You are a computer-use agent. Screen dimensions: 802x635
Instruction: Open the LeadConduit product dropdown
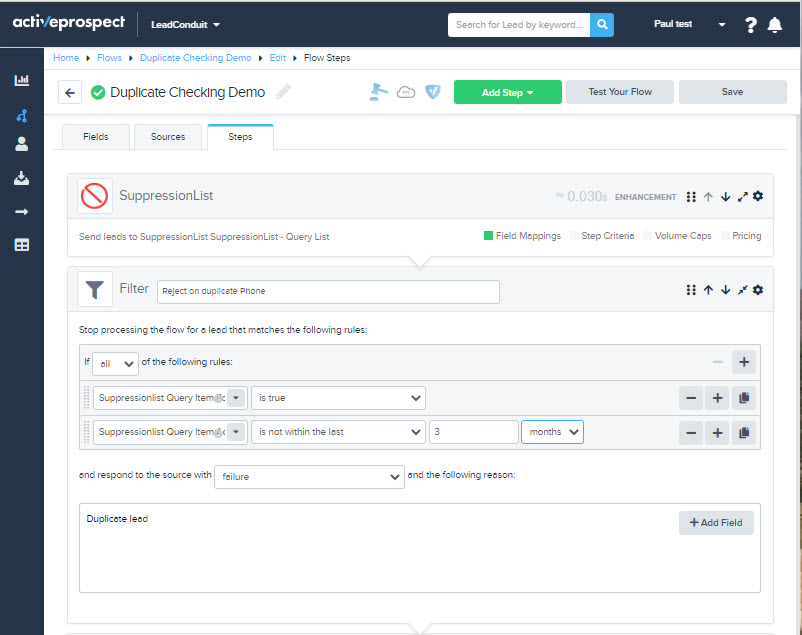(185, 25)
